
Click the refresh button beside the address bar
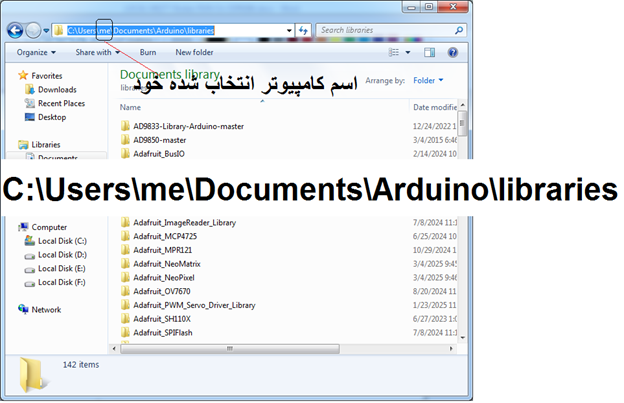coord(304,30)
